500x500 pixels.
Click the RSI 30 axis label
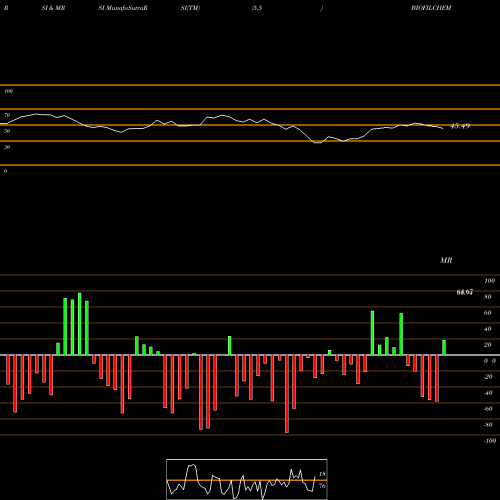click(7, 147)
